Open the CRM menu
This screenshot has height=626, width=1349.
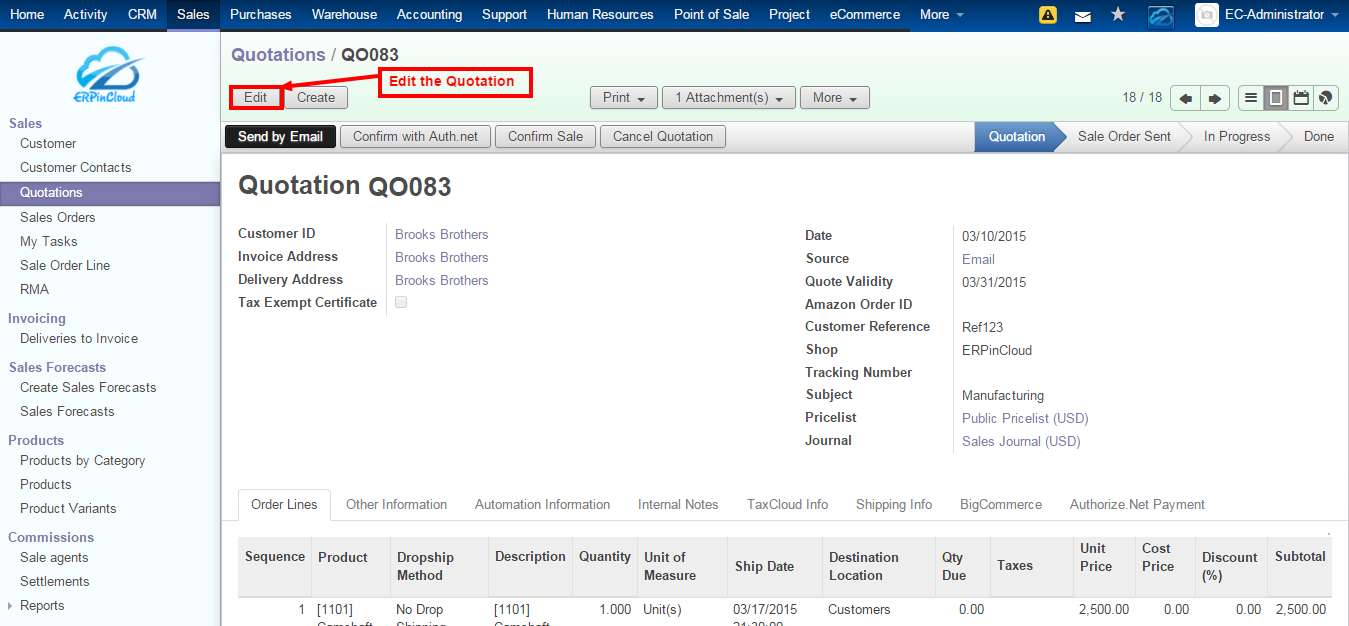pos(142,15)
